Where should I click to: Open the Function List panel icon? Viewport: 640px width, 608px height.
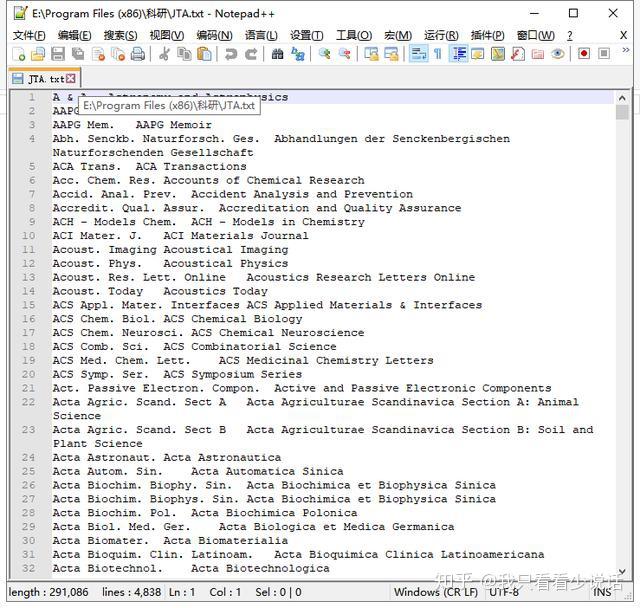point(518,54)
